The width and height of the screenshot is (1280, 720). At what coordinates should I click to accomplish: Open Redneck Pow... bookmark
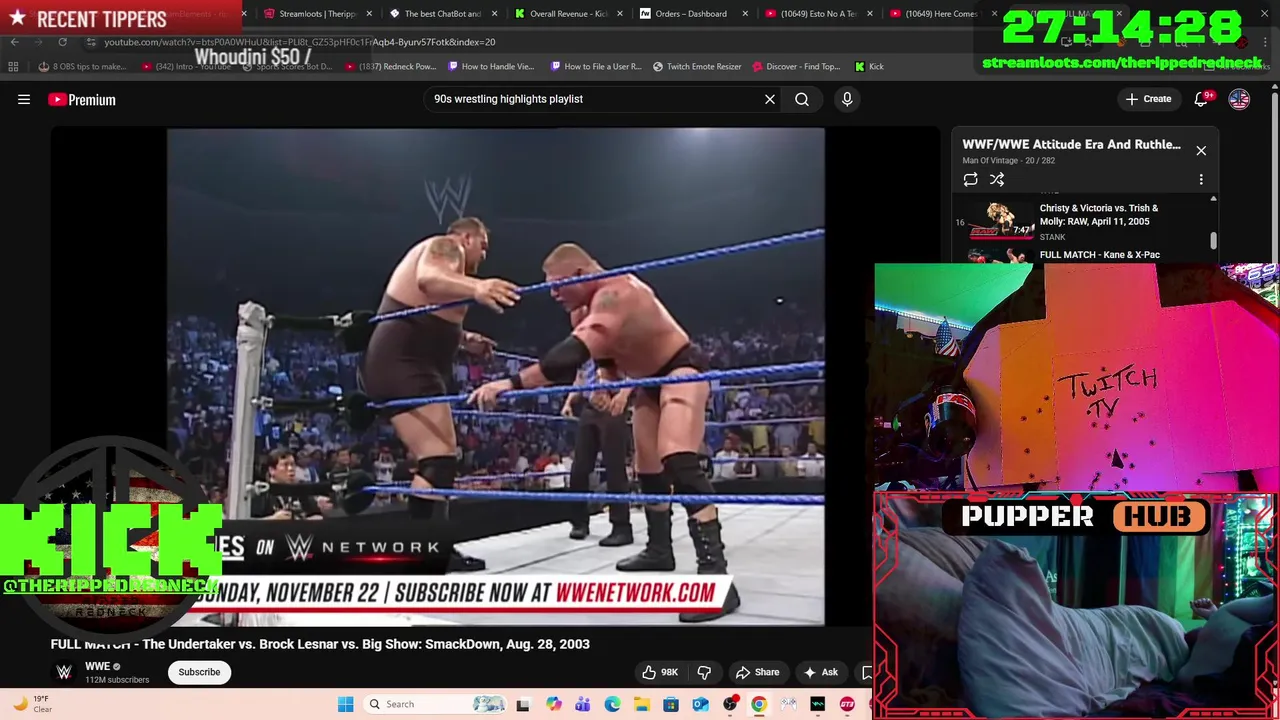point(390,67)
